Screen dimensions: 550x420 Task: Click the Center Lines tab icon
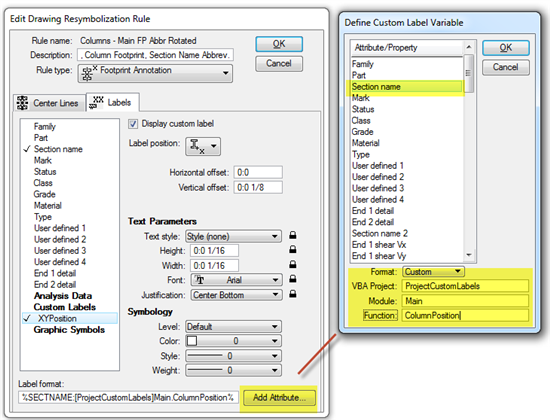tap(22, 103)
